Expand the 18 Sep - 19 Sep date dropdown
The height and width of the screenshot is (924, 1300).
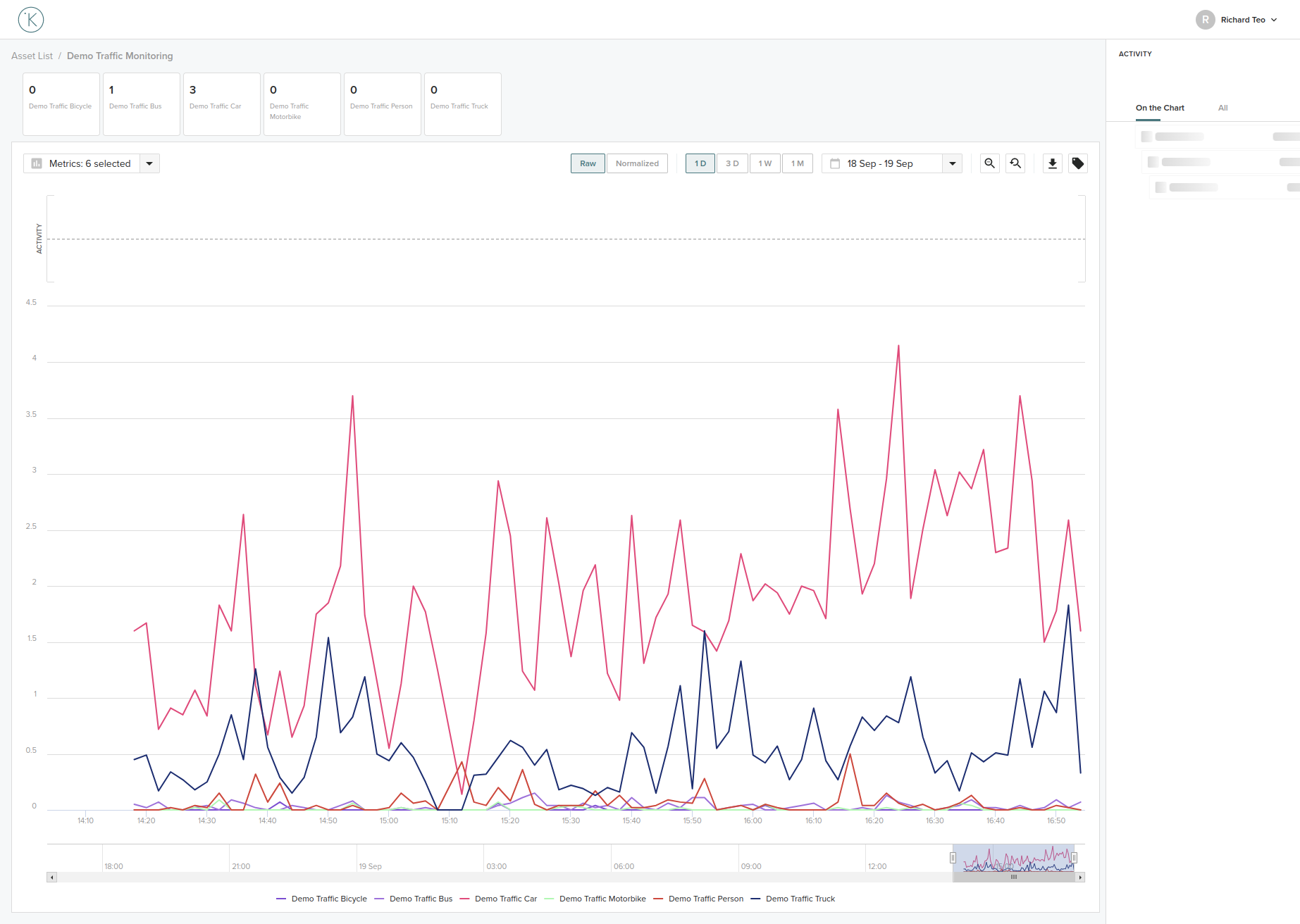click(x=952, y=163)
